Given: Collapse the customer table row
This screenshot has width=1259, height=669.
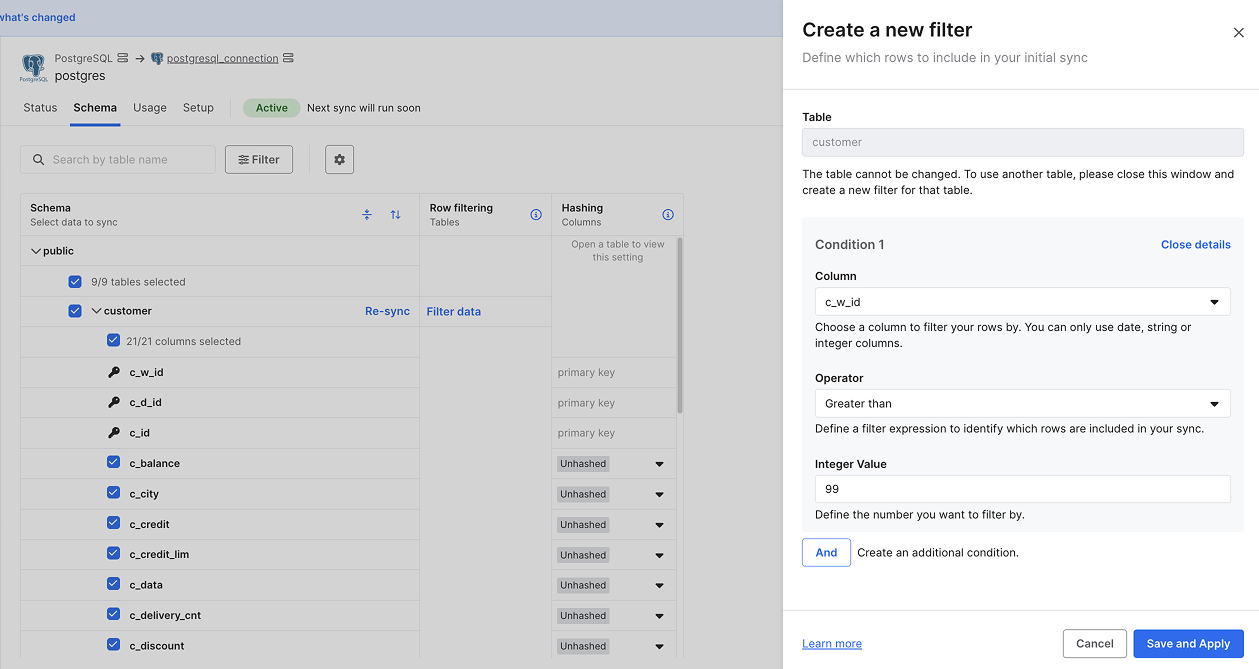Looking at the screenshot, I should 97,311.
